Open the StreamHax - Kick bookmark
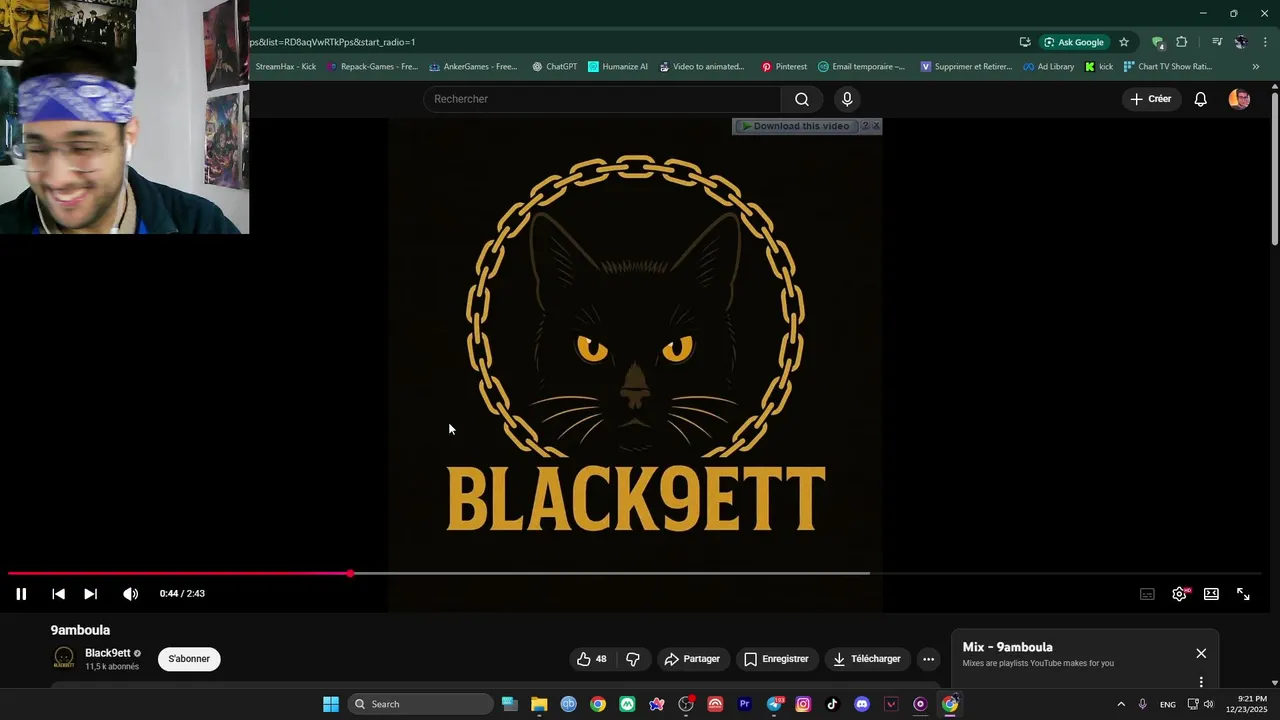The height and width of the screenshot is (720, 1280). [285, 67]
